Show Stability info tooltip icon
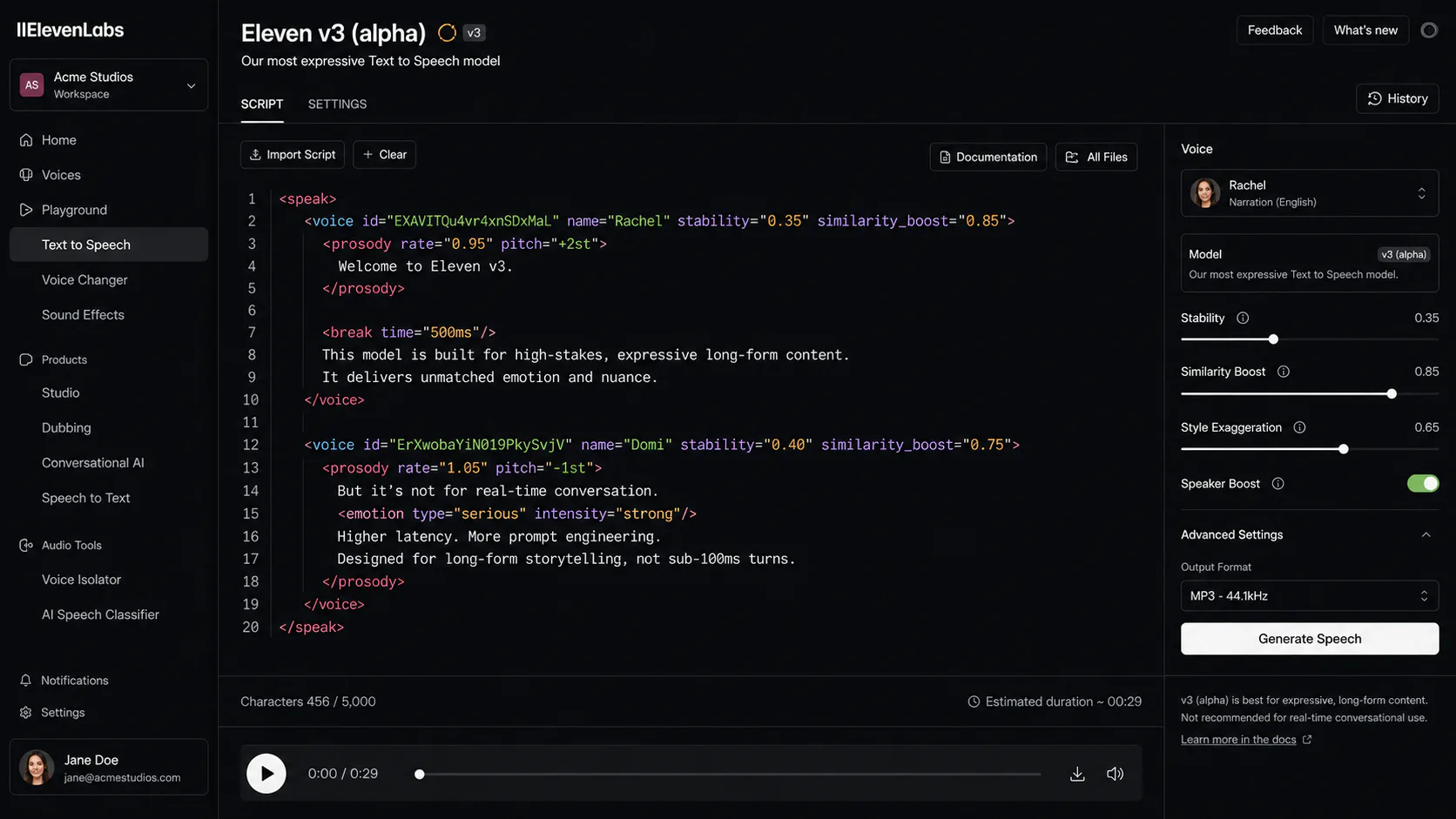 tap(1243, 318)
